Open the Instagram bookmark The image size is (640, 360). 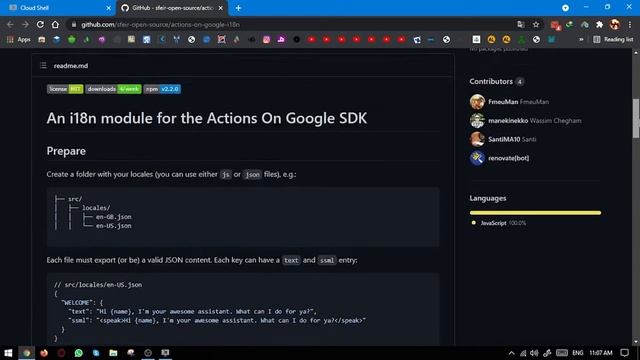pos(267,40)
